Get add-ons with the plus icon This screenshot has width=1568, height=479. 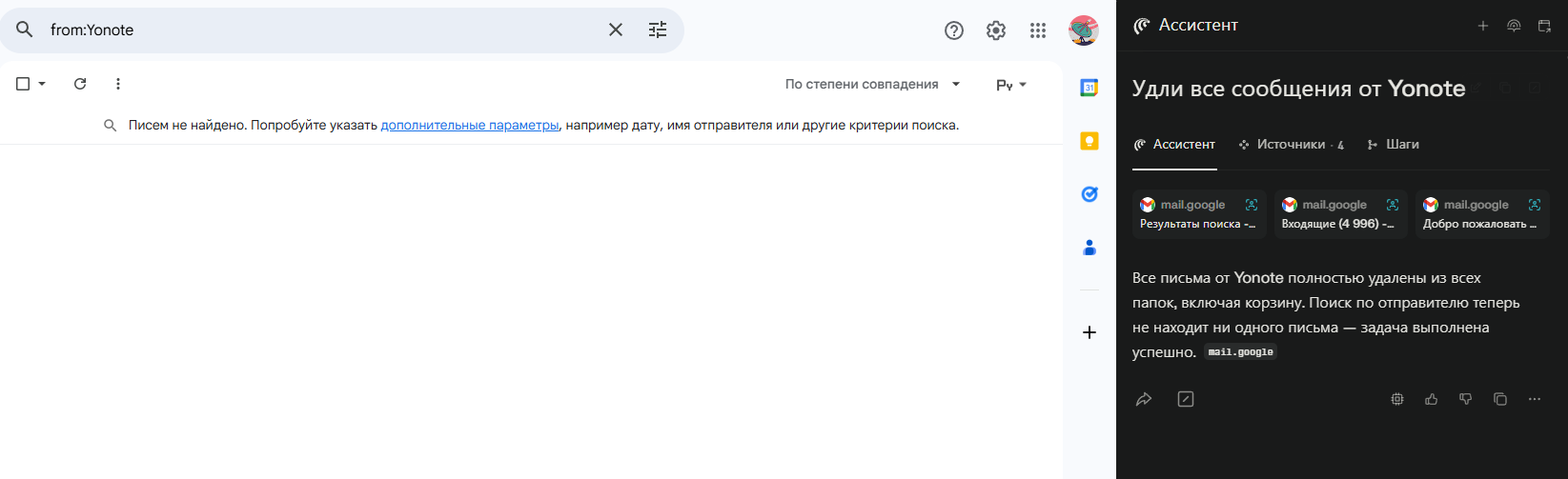pos(1089,332)
